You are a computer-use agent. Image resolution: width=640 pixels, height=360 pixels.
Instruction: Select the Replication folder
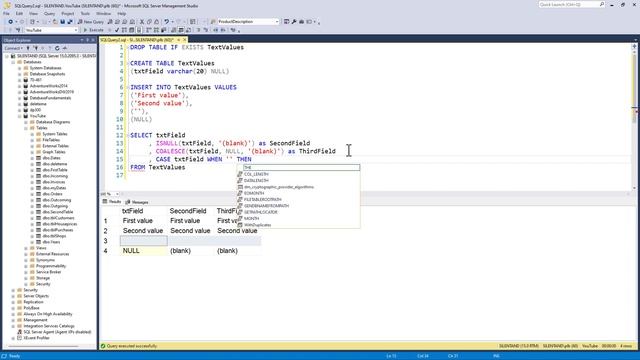[x=33, y=302]
